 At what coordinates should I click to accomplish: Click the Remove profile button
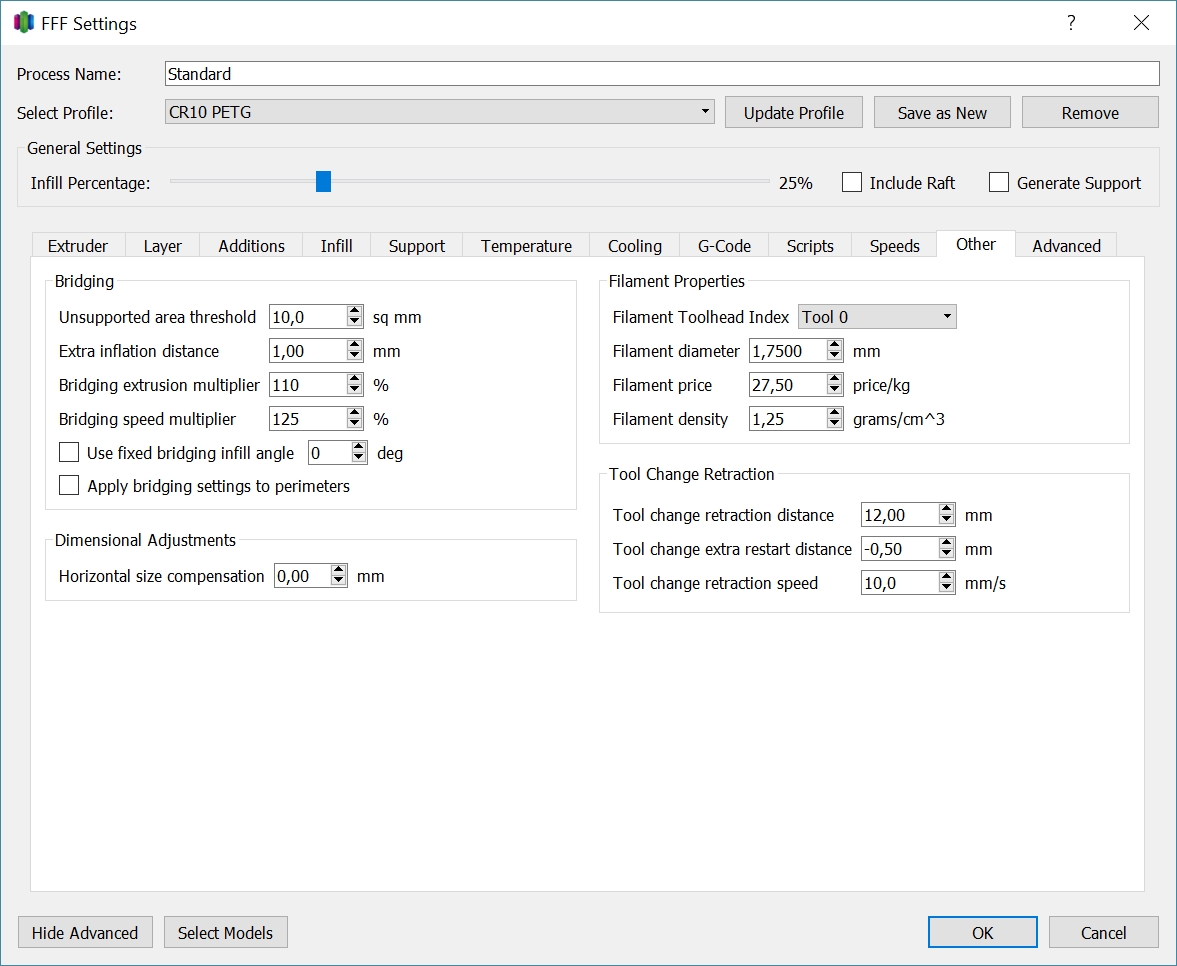[1090, 113]
